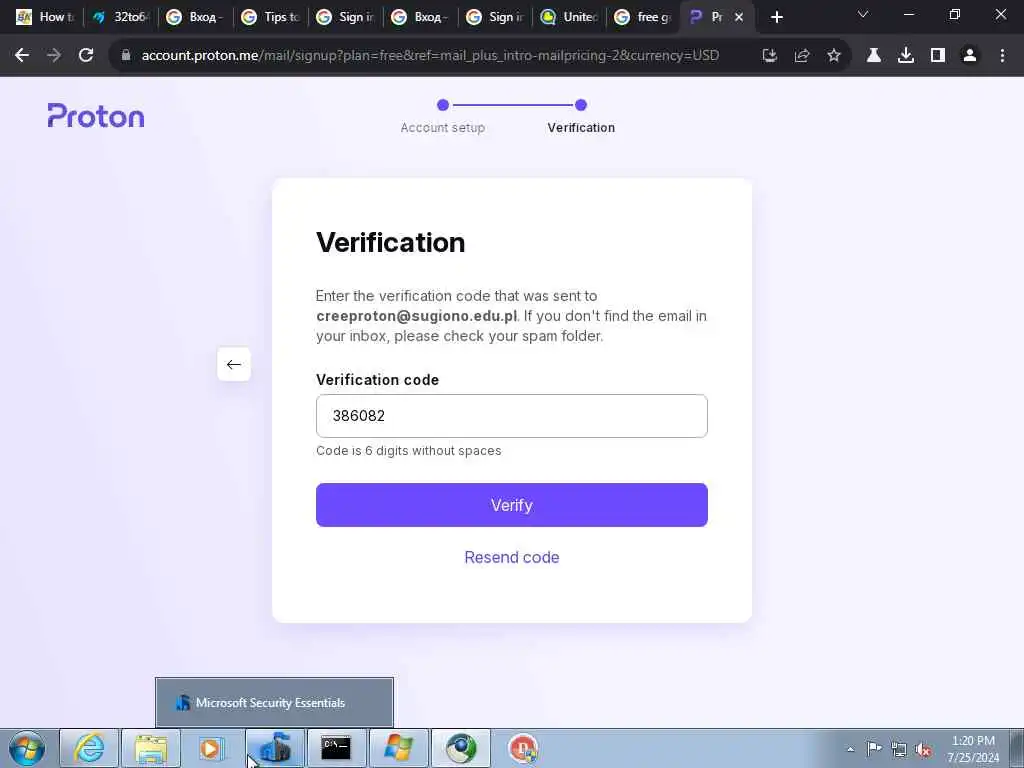This screenshot has width=1024, height=768.
Task: Click the red circular taskbar icon
Action: coord(523,748)
